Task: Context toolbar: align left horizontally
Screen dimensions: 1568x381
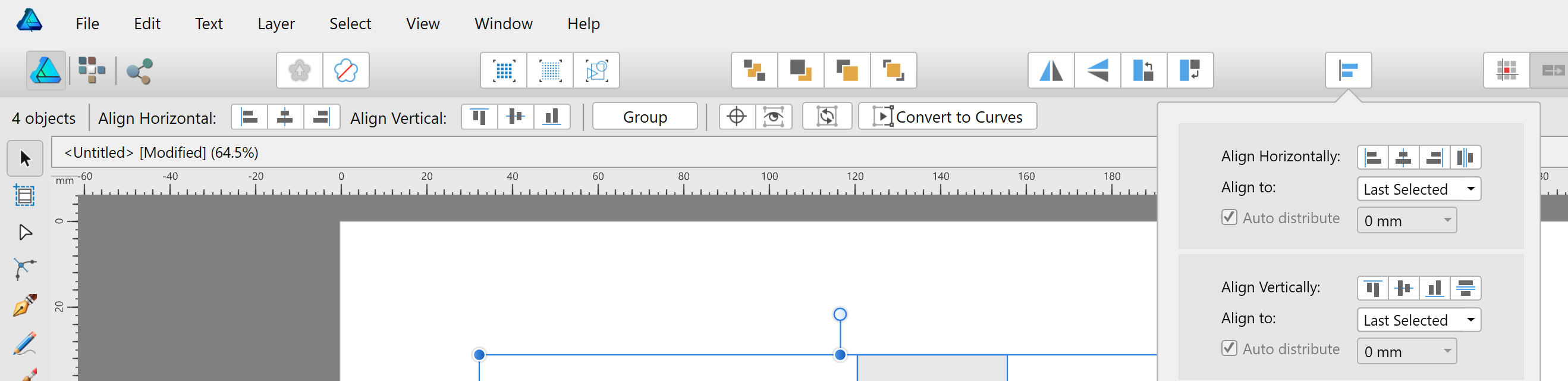Action: 250,117
